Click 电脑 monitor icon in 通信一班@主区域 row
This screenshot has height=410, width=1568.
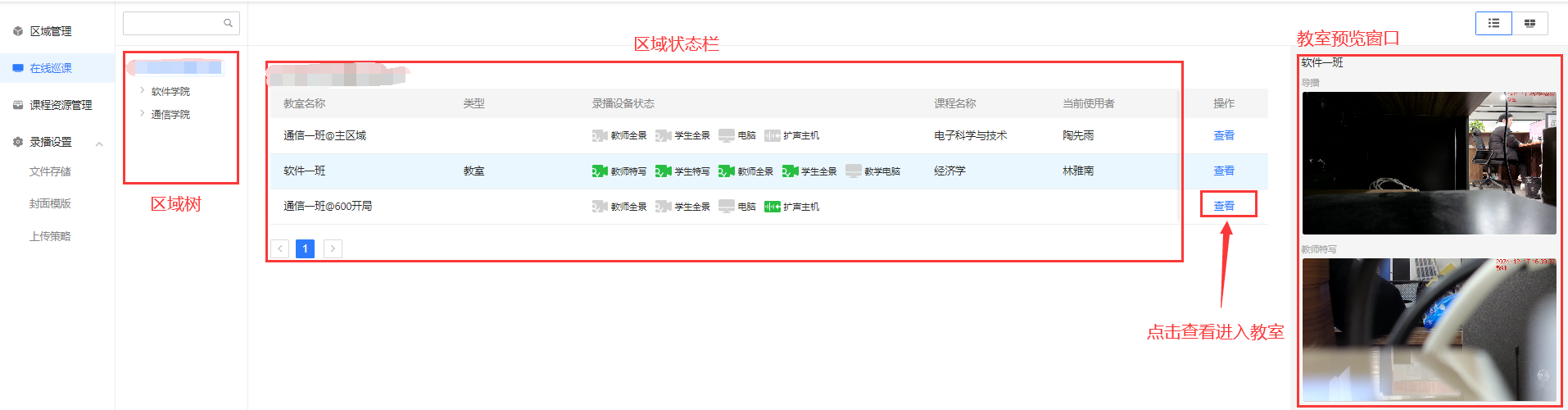(x=727, y=136)
